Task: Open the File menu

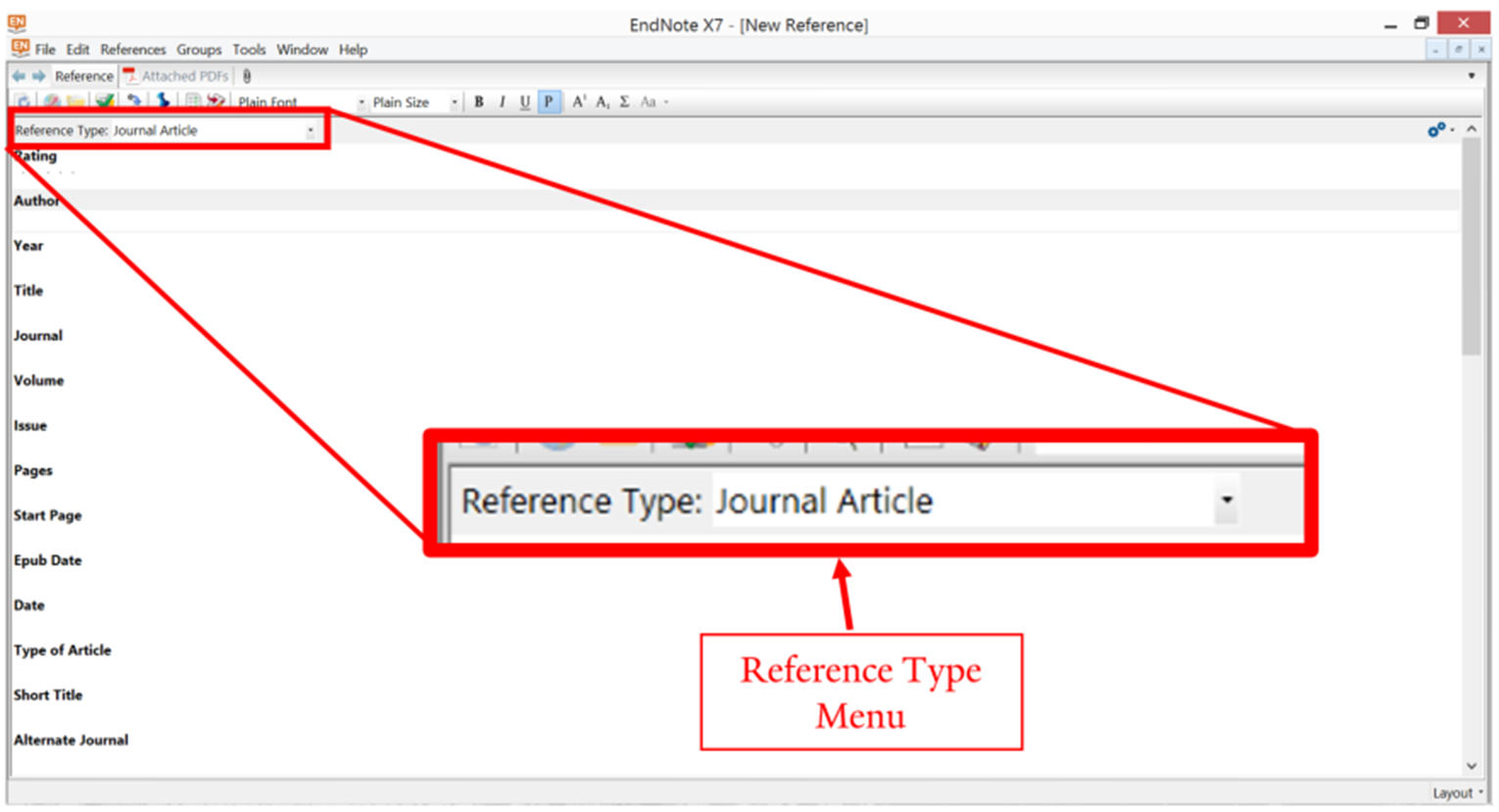Action: click(x=45, y=49)
